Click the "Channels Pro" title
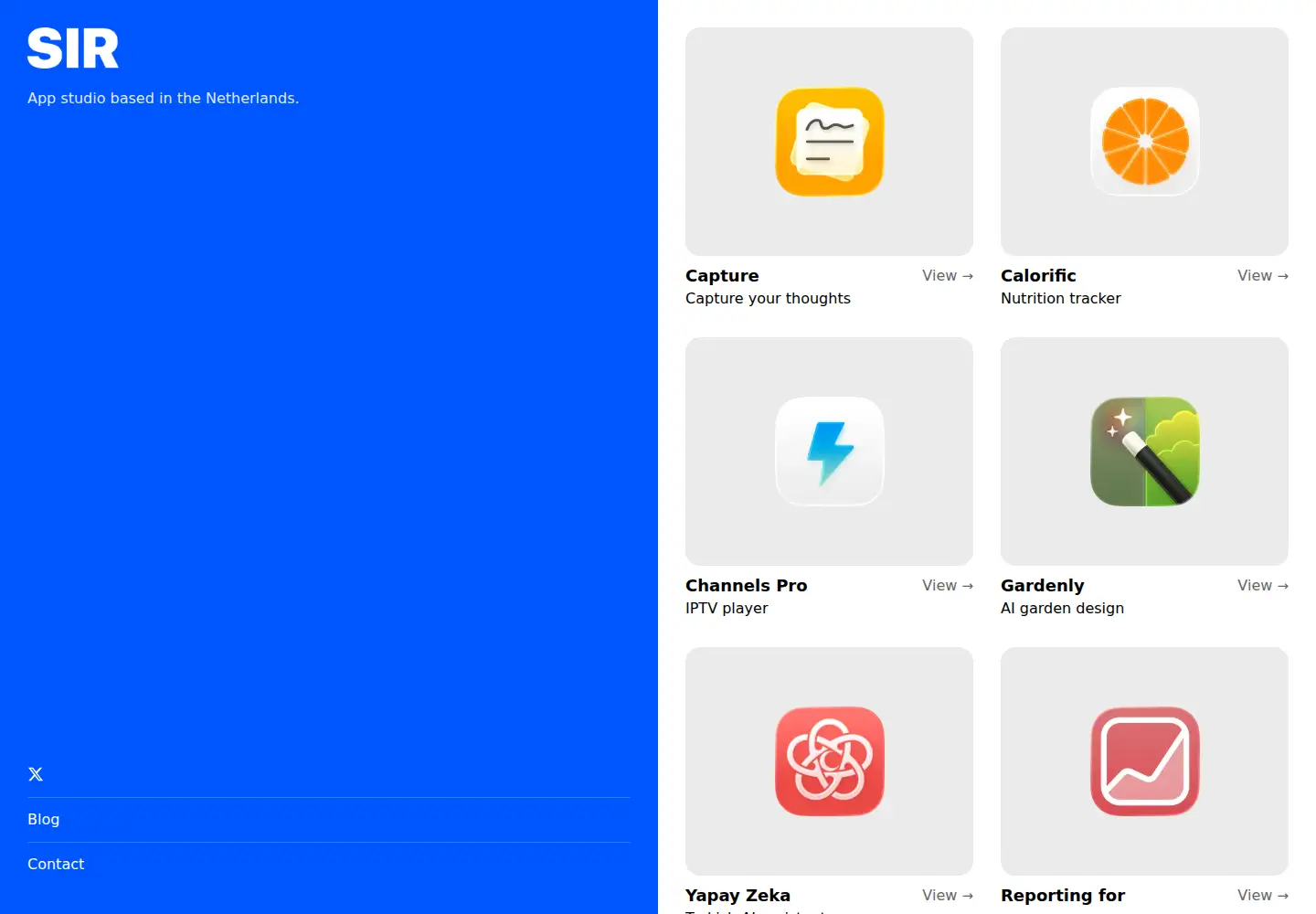The height and width of the screenshot is (914, 1316). pos(747,586)
